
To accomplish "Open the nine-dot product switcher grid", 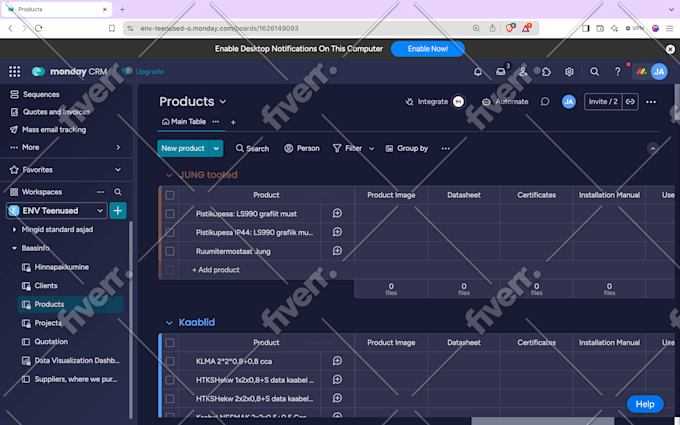I will 14,72.
